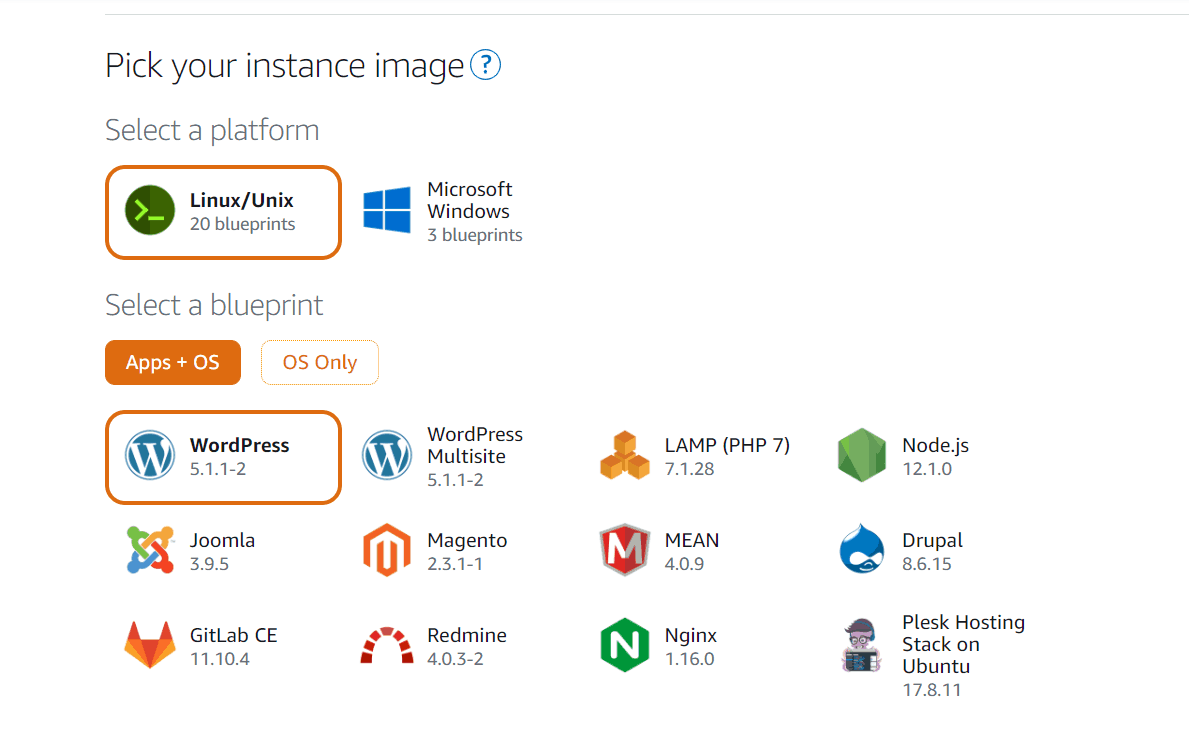Screen dimensions: 1189x738
Task: Click the GitLab CE fox icon
Action: pos(149,645)
